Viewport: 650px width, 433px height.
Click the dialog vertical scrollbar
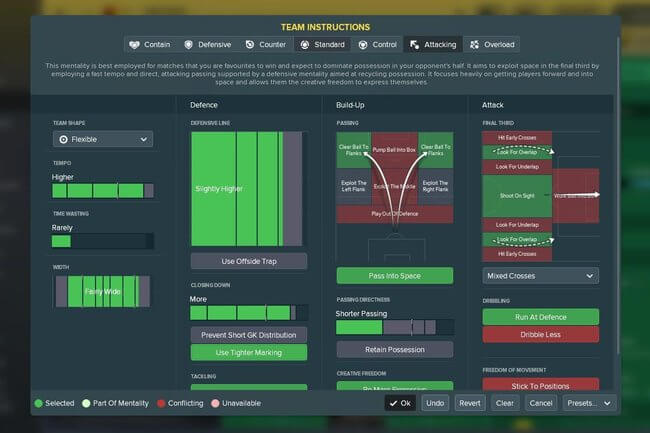(x=618, y=196)
